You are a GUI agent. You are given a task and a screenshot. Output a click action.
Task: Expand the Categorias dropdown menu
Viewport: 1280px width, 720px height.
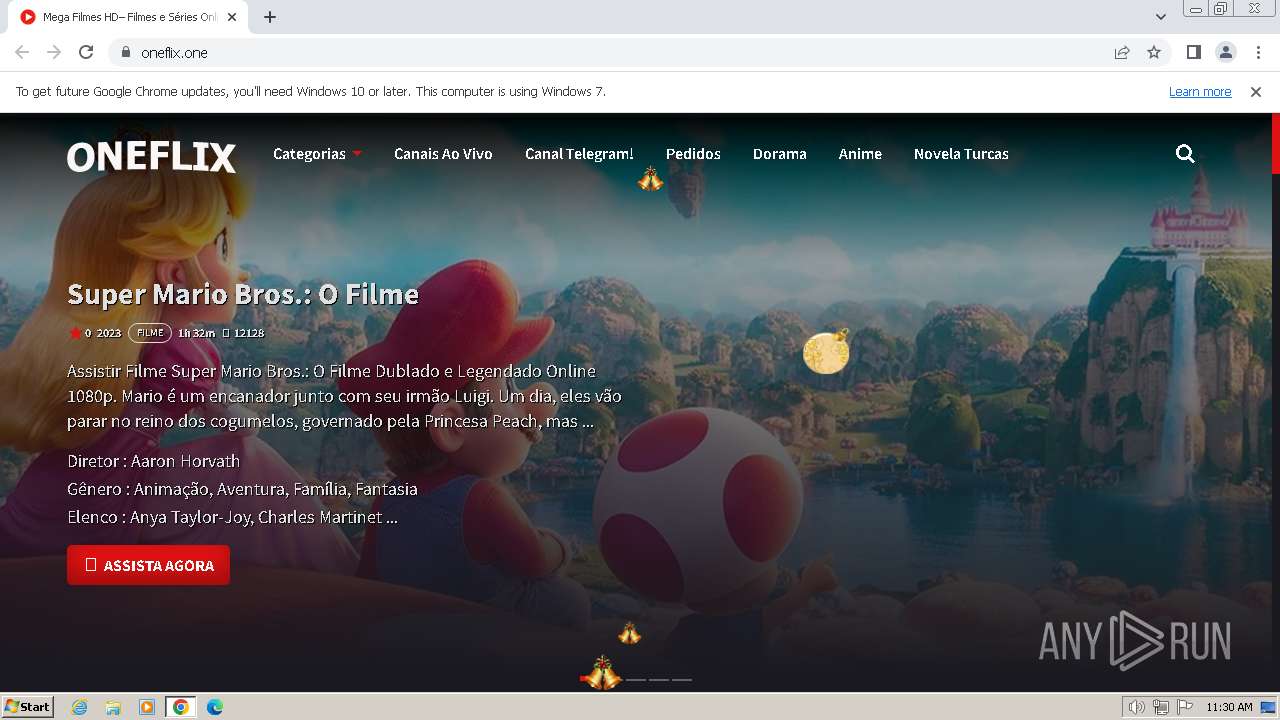[x=317, y=154]
